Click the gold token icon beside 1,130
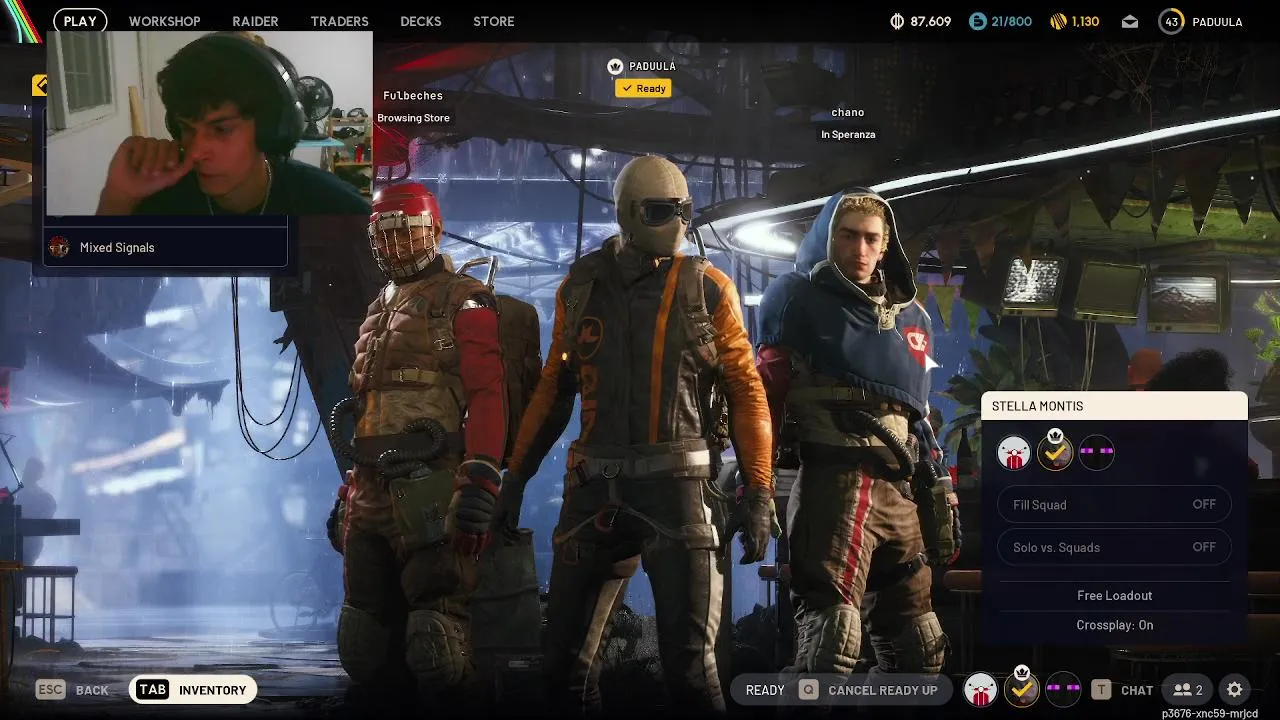 tap(1058, 21)
